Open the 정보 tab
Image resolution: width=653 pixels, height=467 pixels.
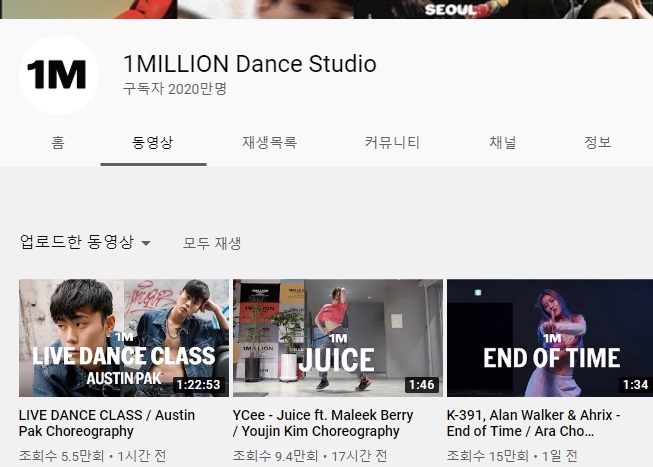click(598, 143)
